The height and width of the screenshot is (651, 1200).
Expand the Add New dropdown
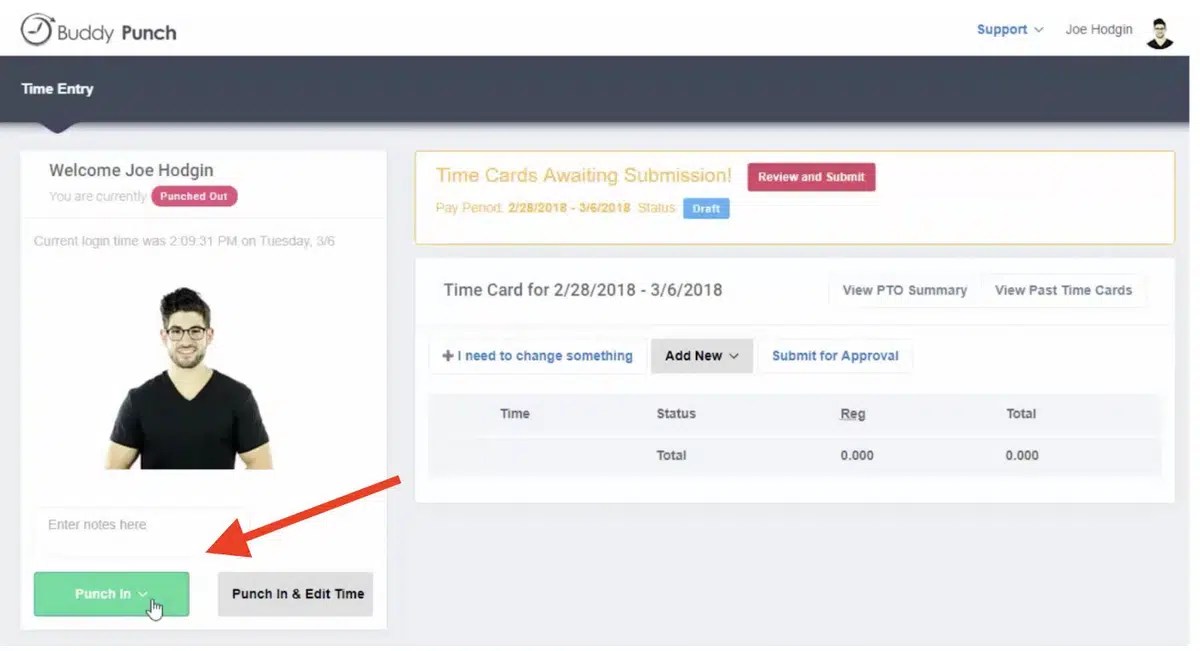(701, 355)
